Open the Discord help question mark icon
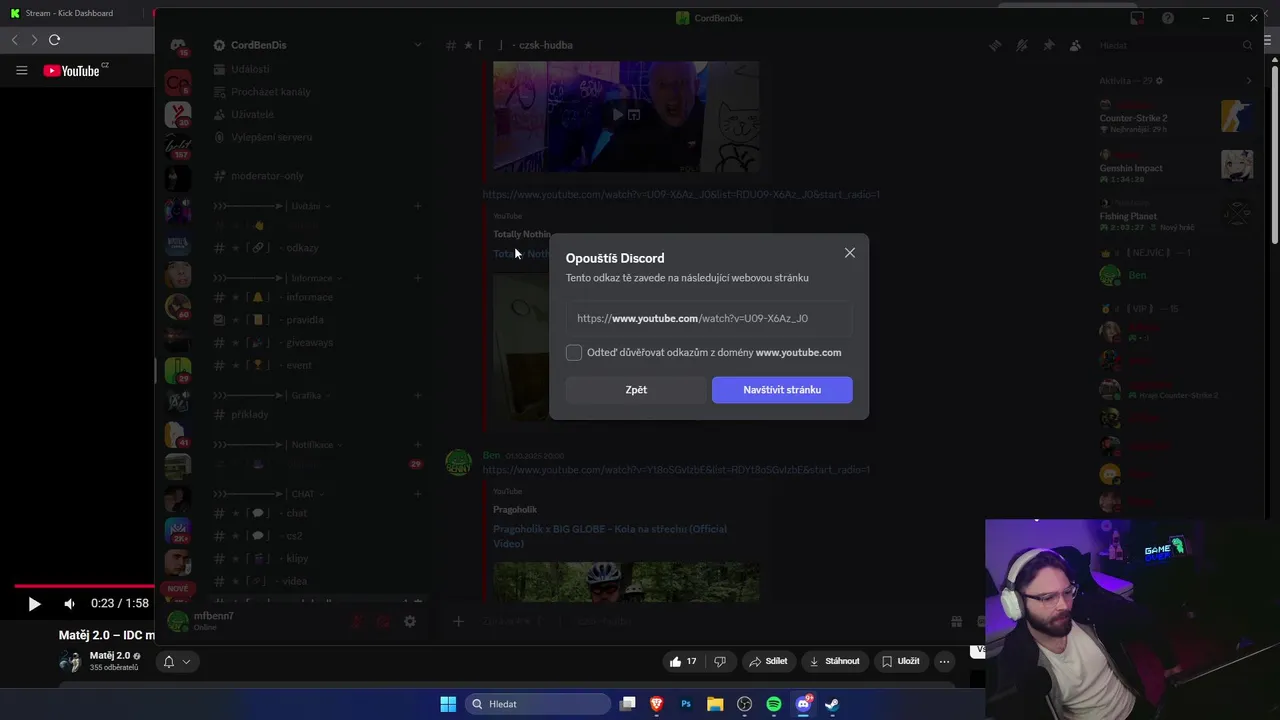Viewport: 1280px width, 720px height. coord(1168,18)
